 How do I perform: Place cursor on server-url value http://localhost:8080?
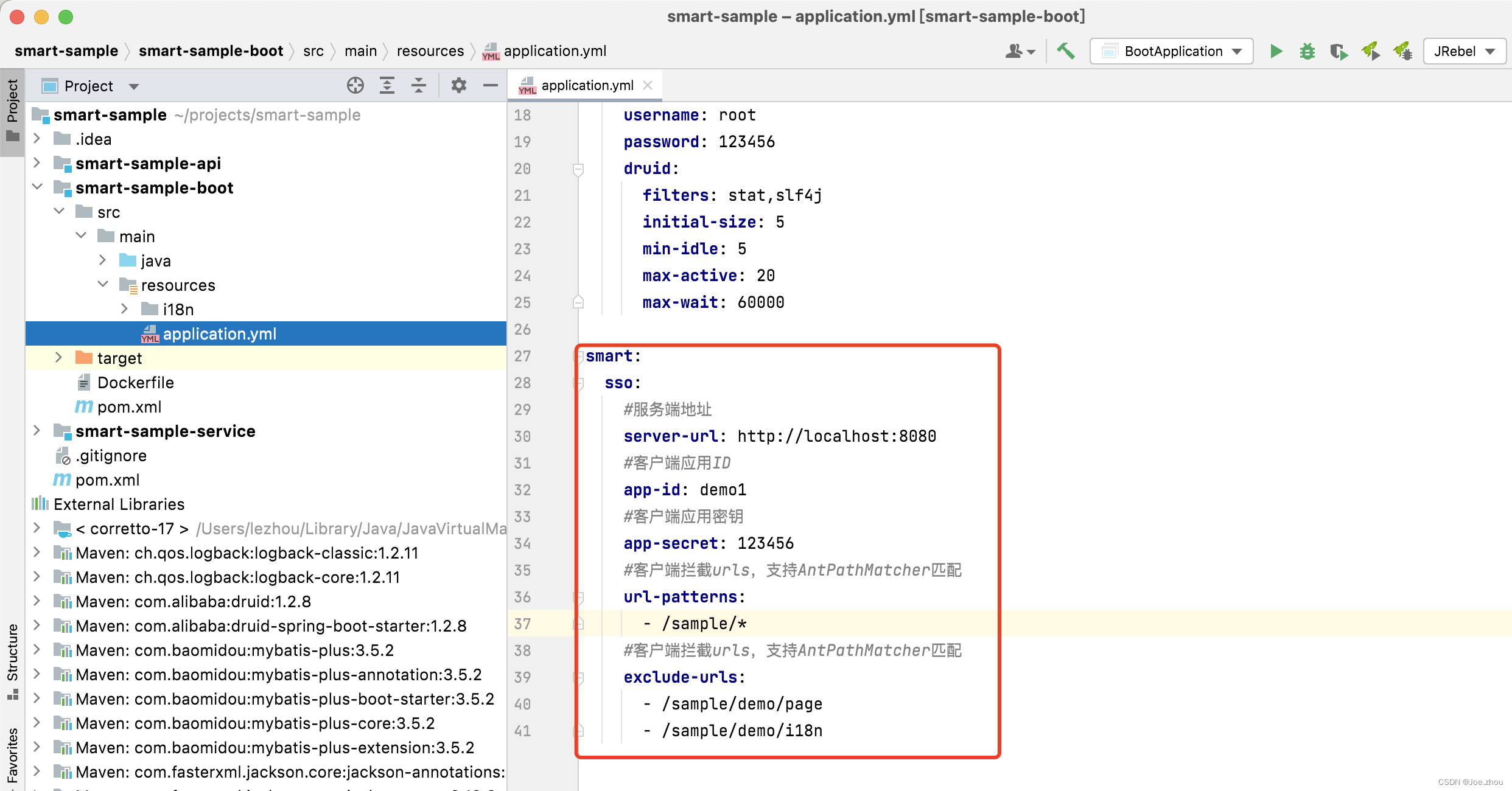(x=837, y=436)
